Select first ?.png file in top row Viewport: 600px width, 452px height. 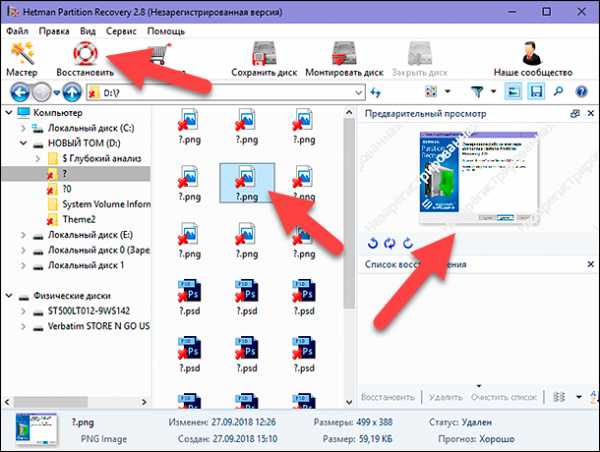pos(189,126)
